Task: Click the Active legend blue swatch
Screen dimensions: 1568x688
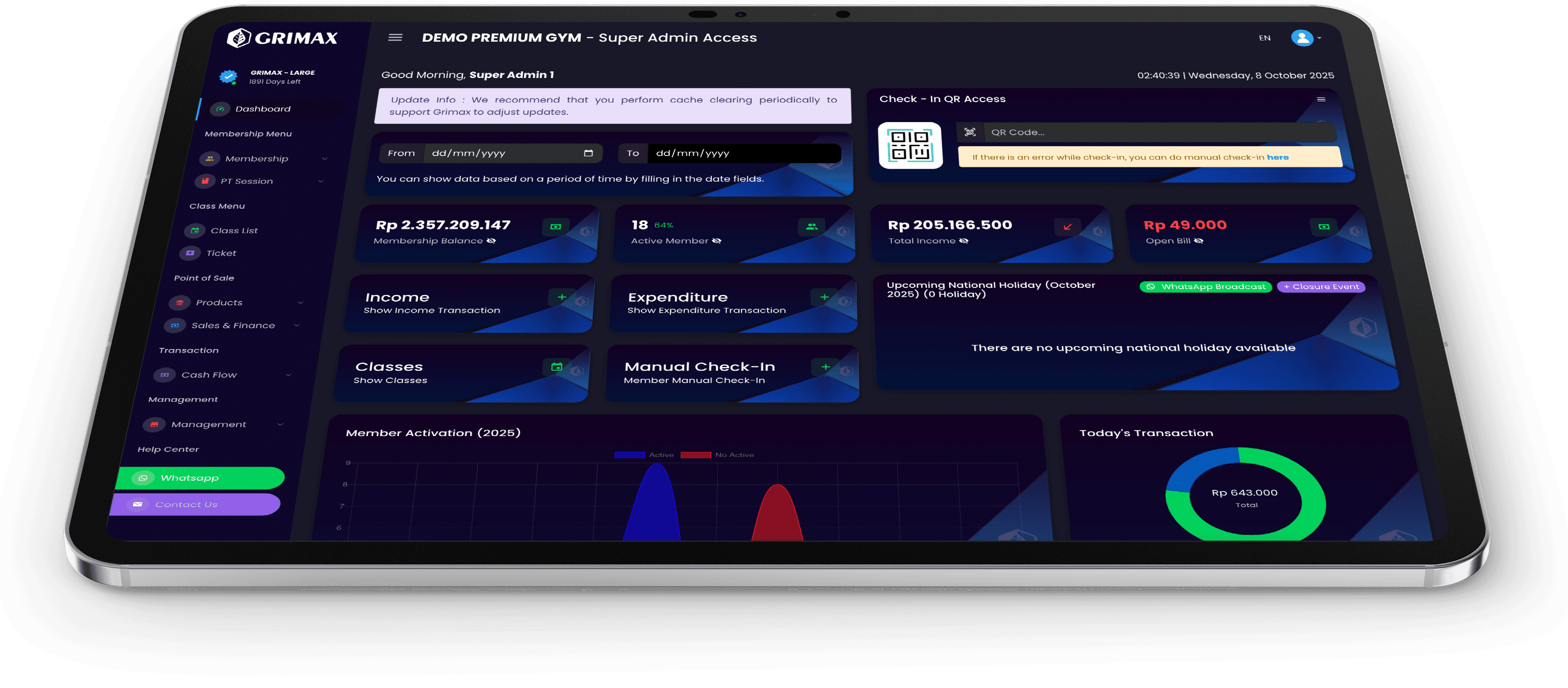Action: (x=629, y=455)
